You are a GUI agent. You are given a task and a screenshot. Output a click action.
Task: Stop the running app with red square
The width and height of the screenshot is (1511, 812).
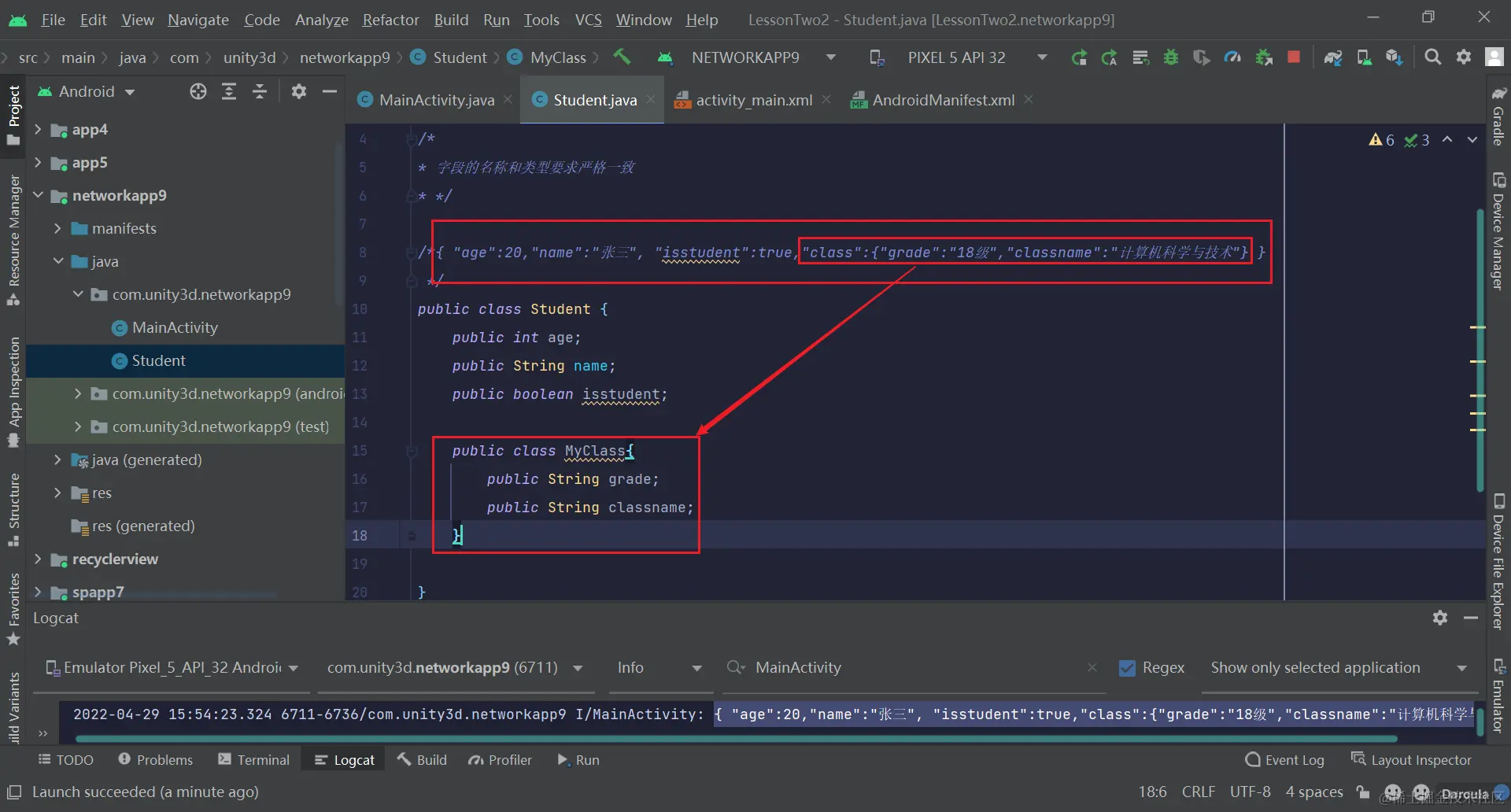[1294, 57]
